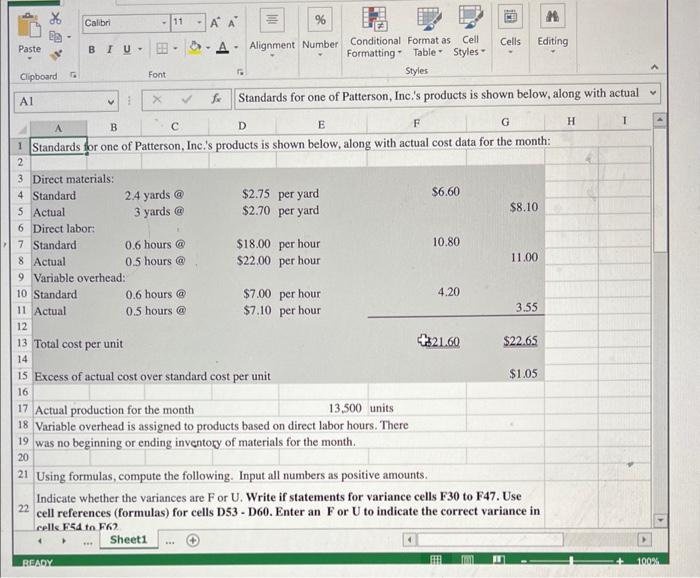Open Cell Styles menu
The height and width of the screenshot is (578, 700).
point(470,32)
